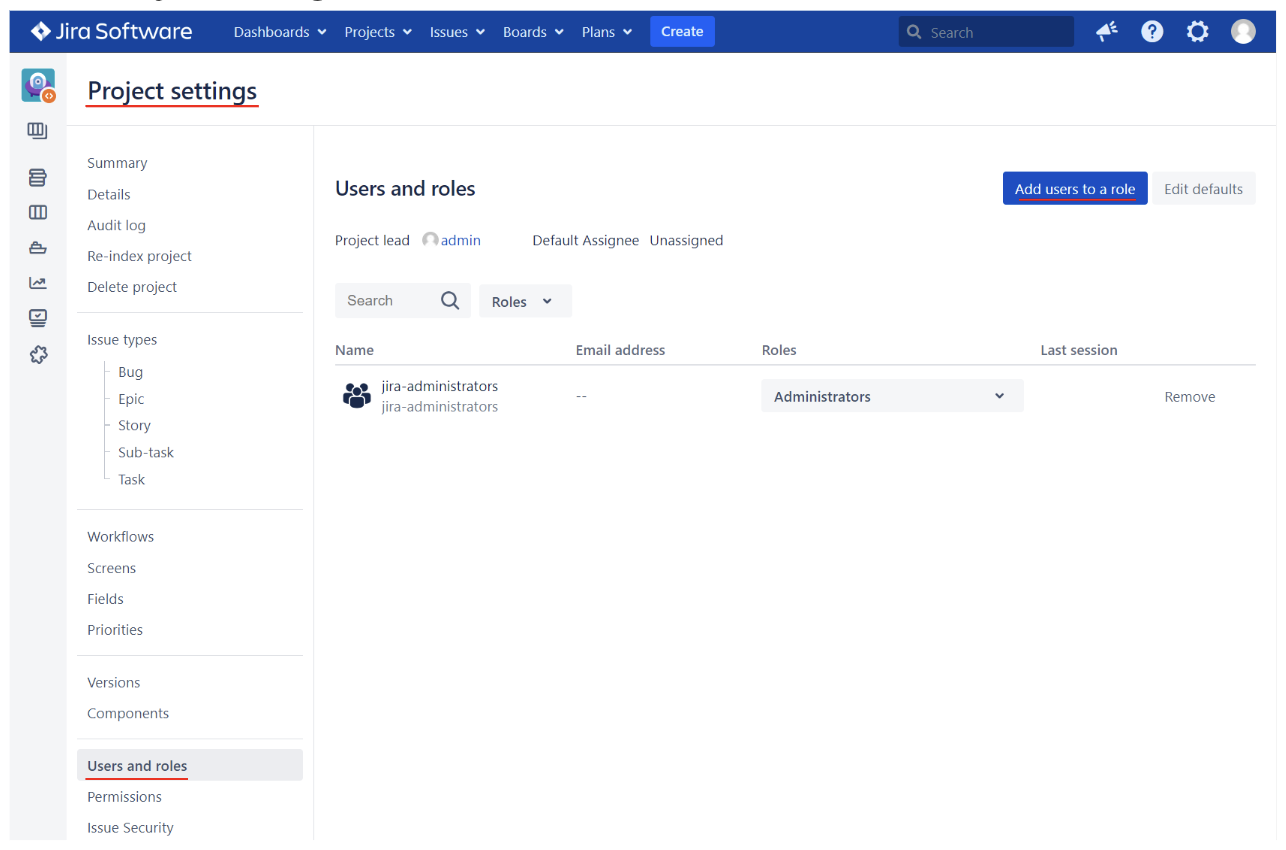Expand the Administrators role dropdown
This screenshot has height=850, width=1286.
[x=892, y=396]
